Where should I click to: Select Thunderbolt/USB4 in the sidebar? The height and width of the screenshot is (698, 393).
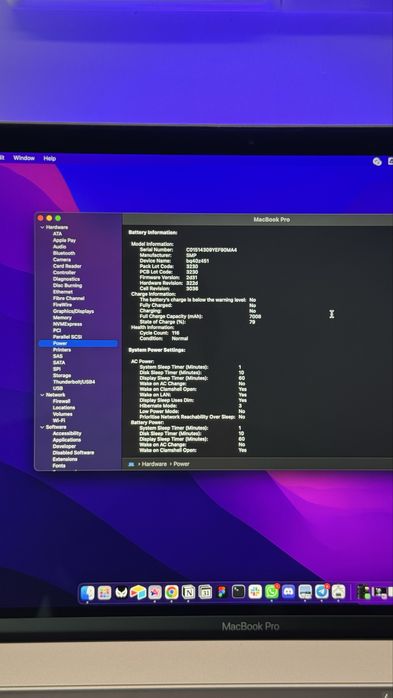pyautogui.click(x=74, y=382)
